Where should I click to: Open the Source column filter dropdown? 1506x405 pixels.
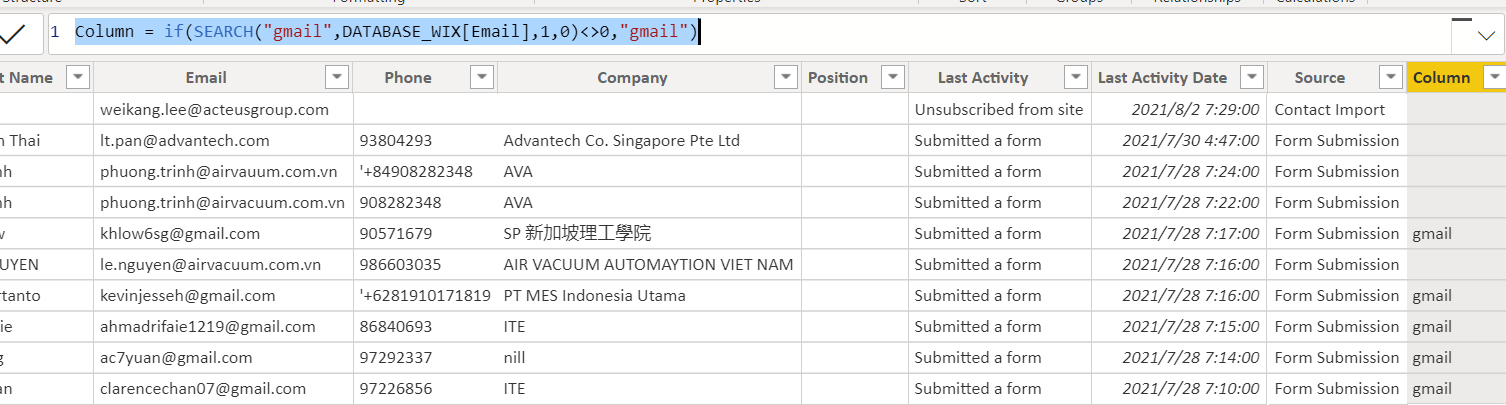[x=1390, y=78]
